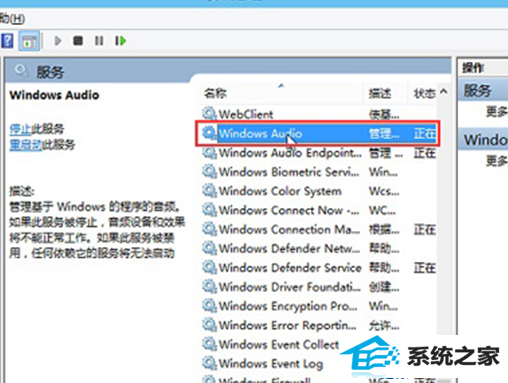
Task: Select Windows Event Log name
Action: [271, 364]
